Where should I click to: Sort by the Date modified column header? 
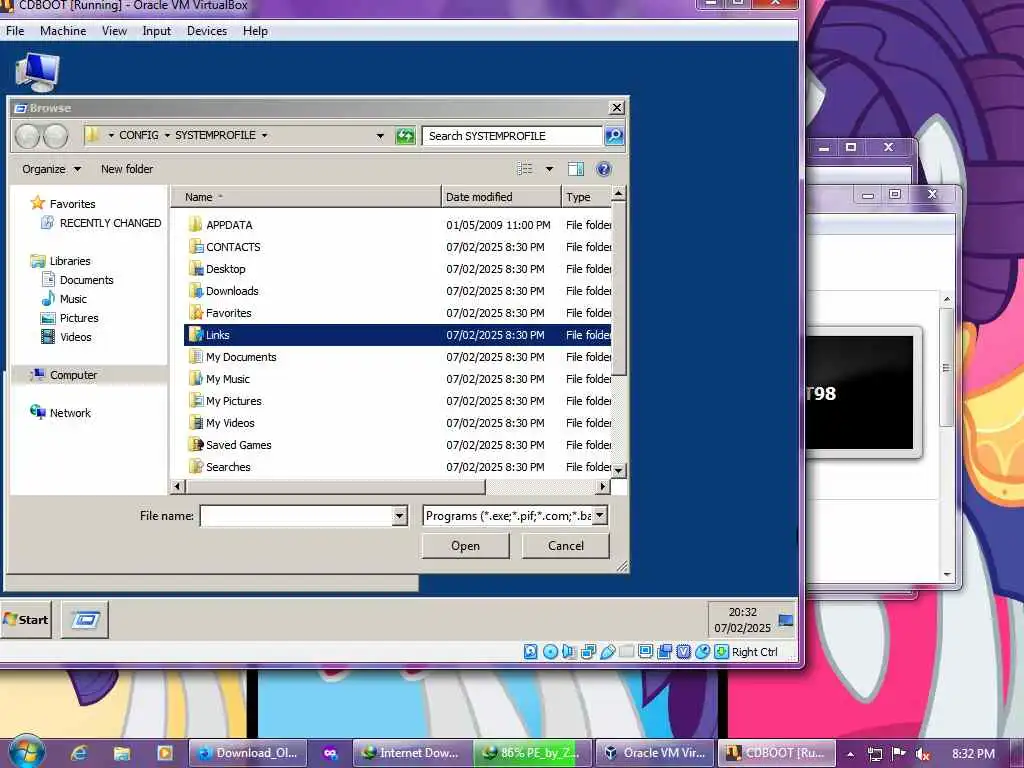click(501, 197)
